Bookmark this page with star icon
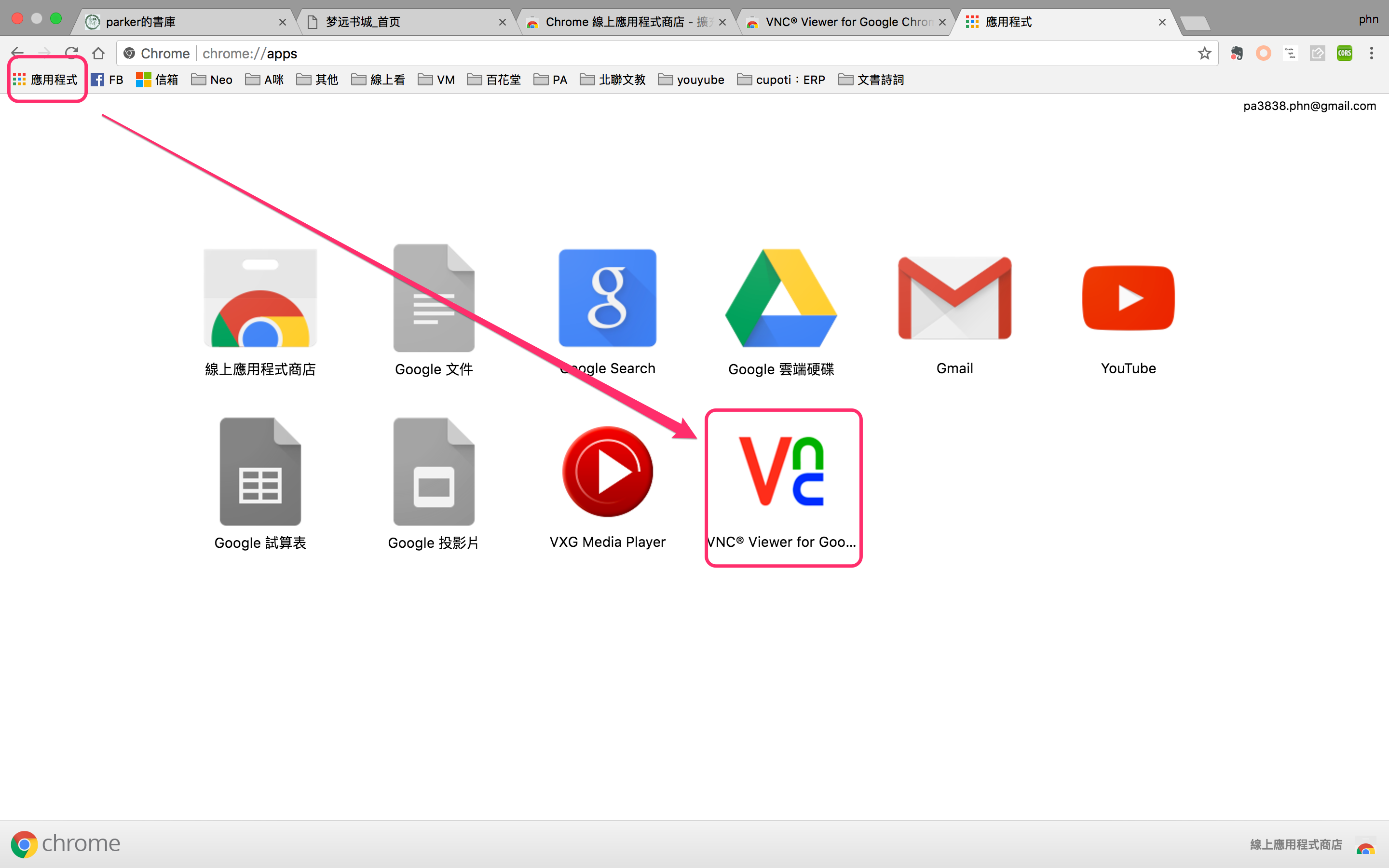Image resolution: width=1389 pixels, height=868 pixels. [1204, 54]
